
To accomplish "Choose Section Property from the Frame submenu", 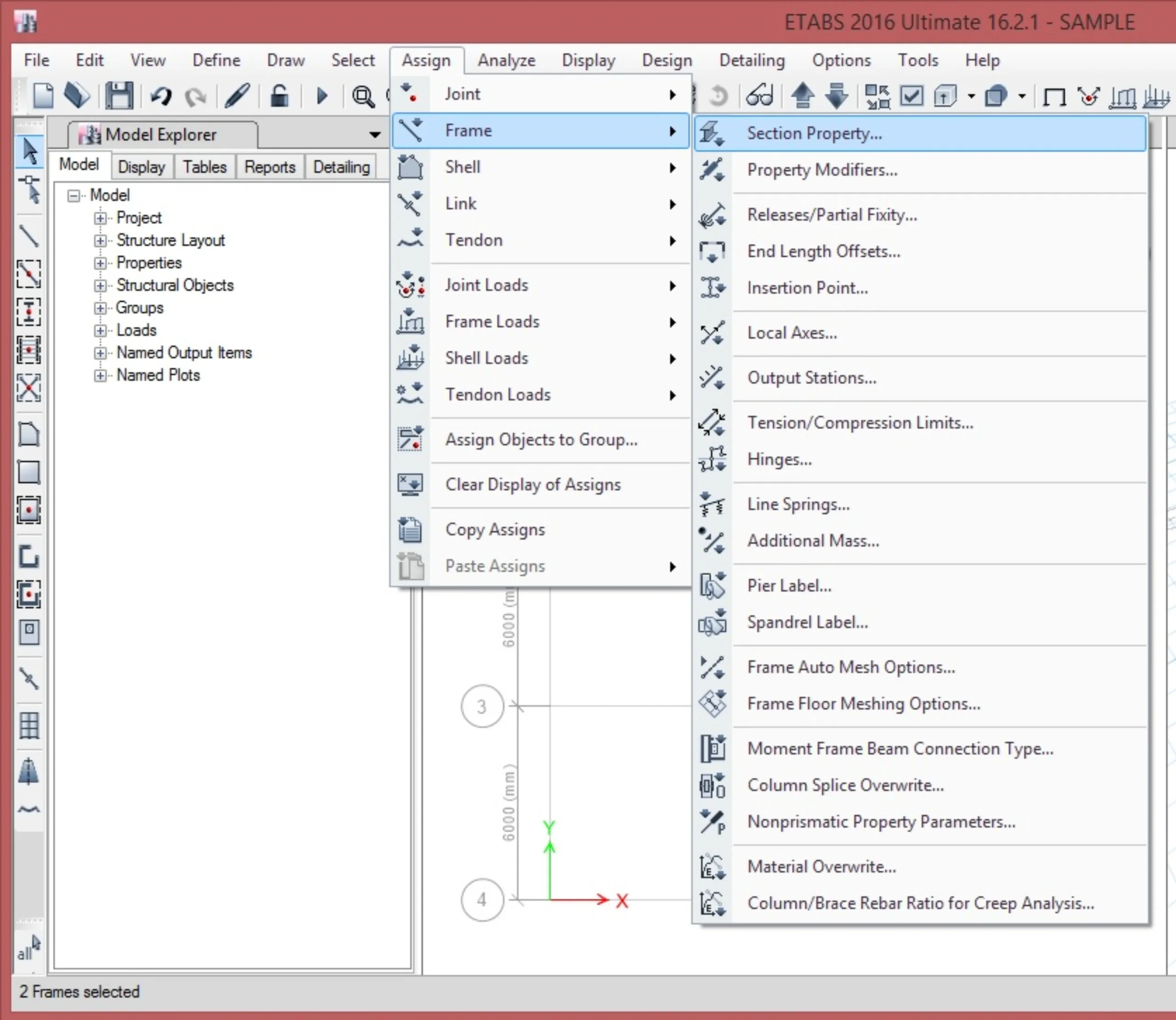I will (814, 133).
